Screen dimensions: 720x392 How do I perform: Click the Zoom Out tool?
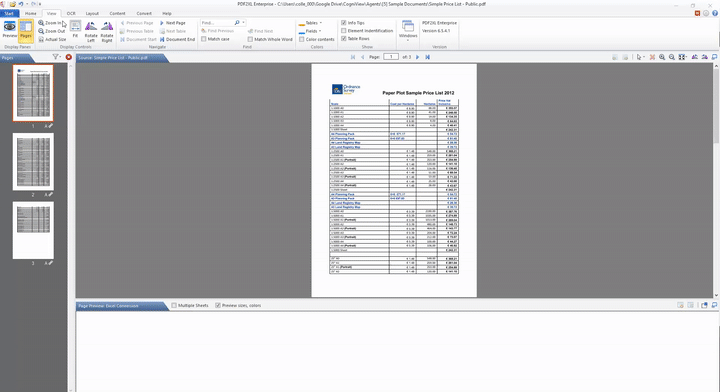51,31
